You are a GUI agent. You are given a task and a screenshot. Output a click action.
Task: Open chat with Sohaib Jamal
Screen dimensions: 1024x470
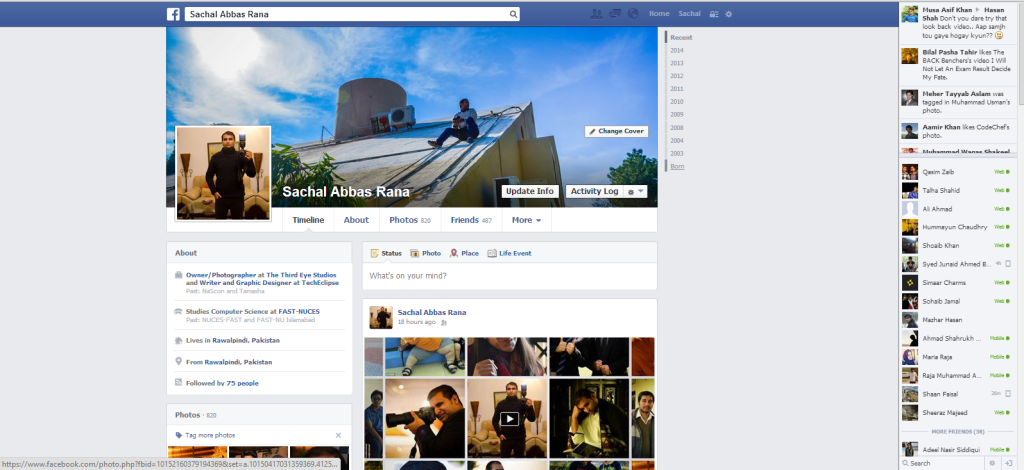(x=957, y=301)
